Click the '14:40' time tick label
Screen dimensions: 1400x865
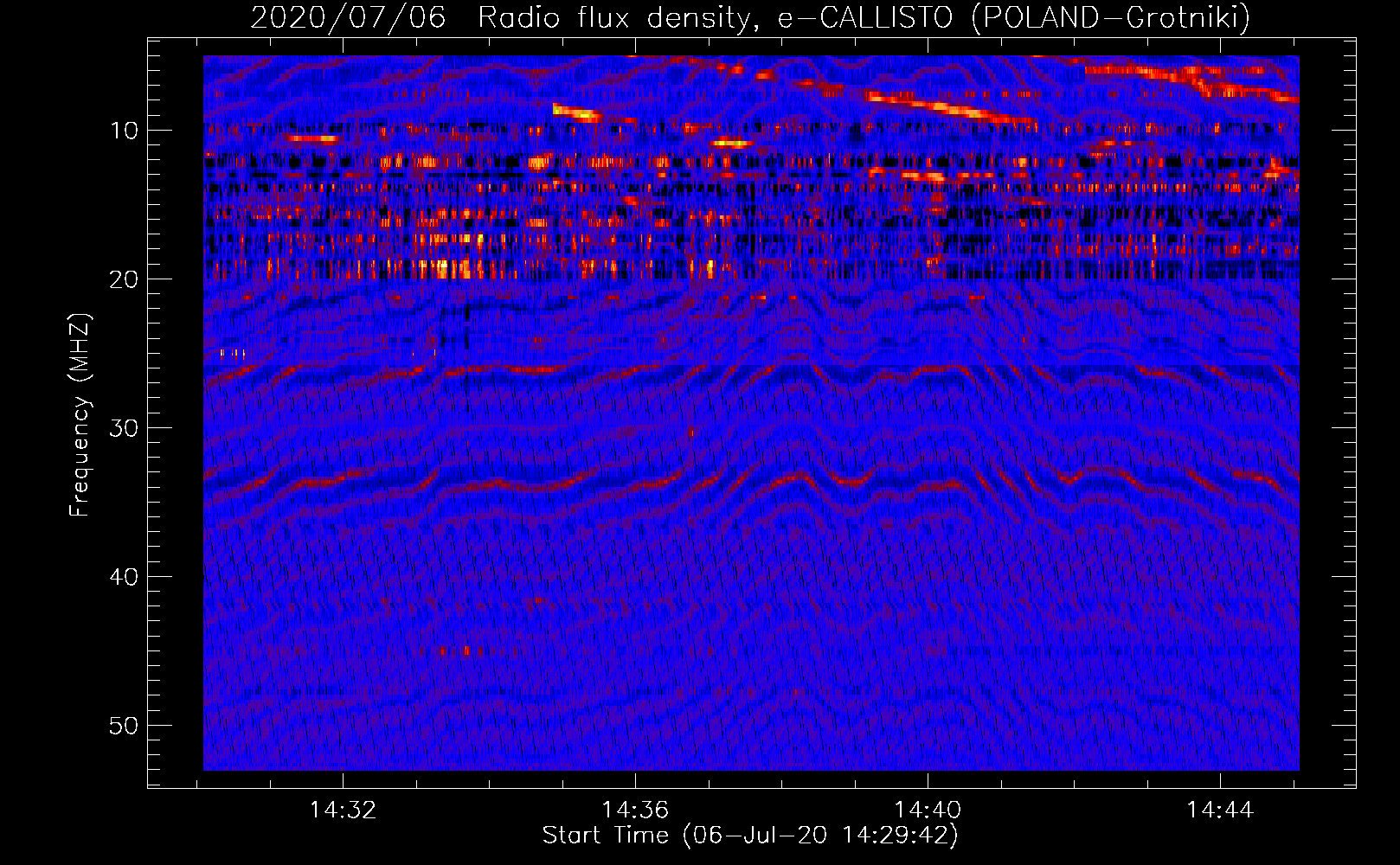(x=928, y=811)
